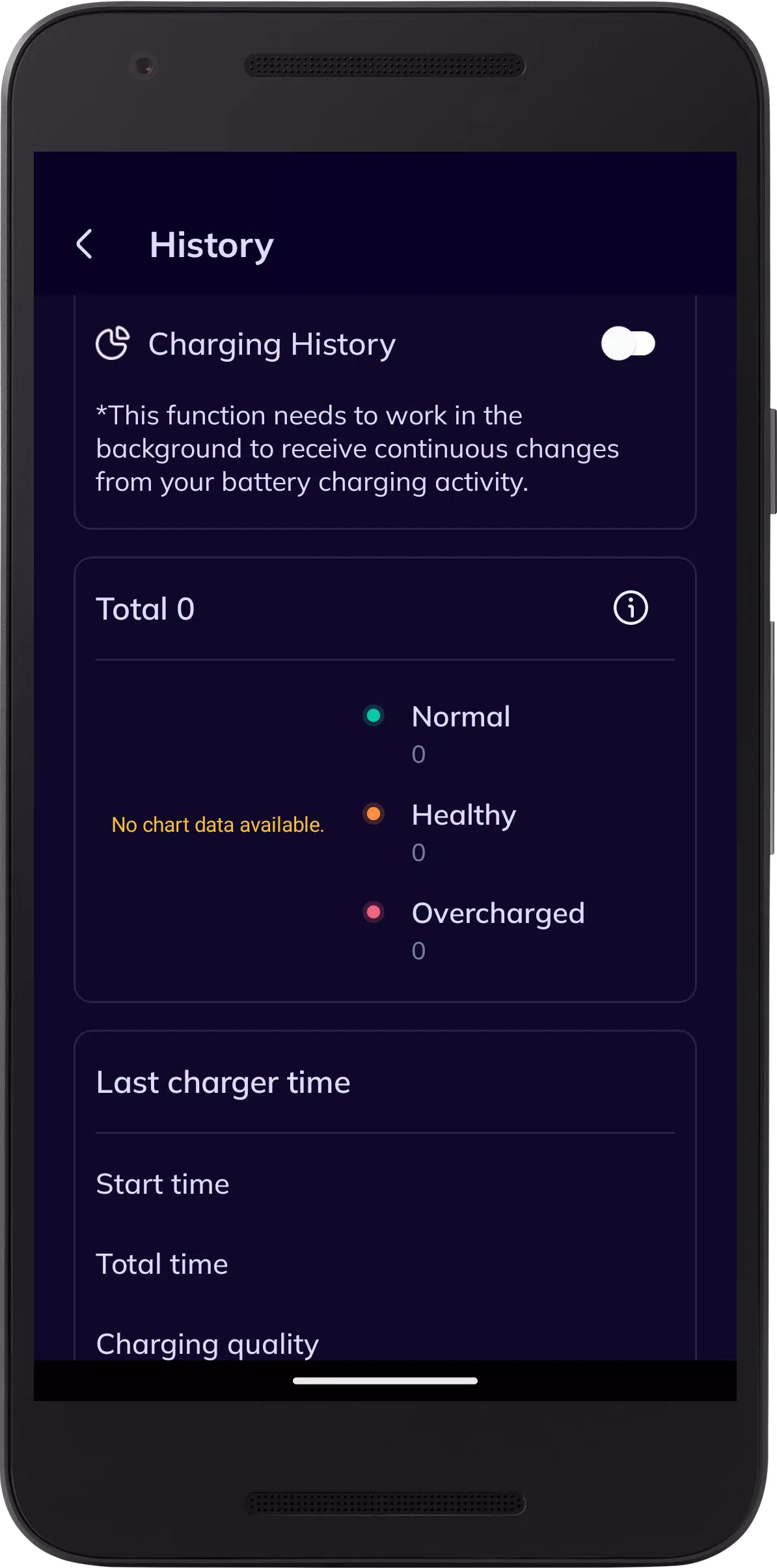Go back using the arrow icon
777x1568 pixels.
85,244
